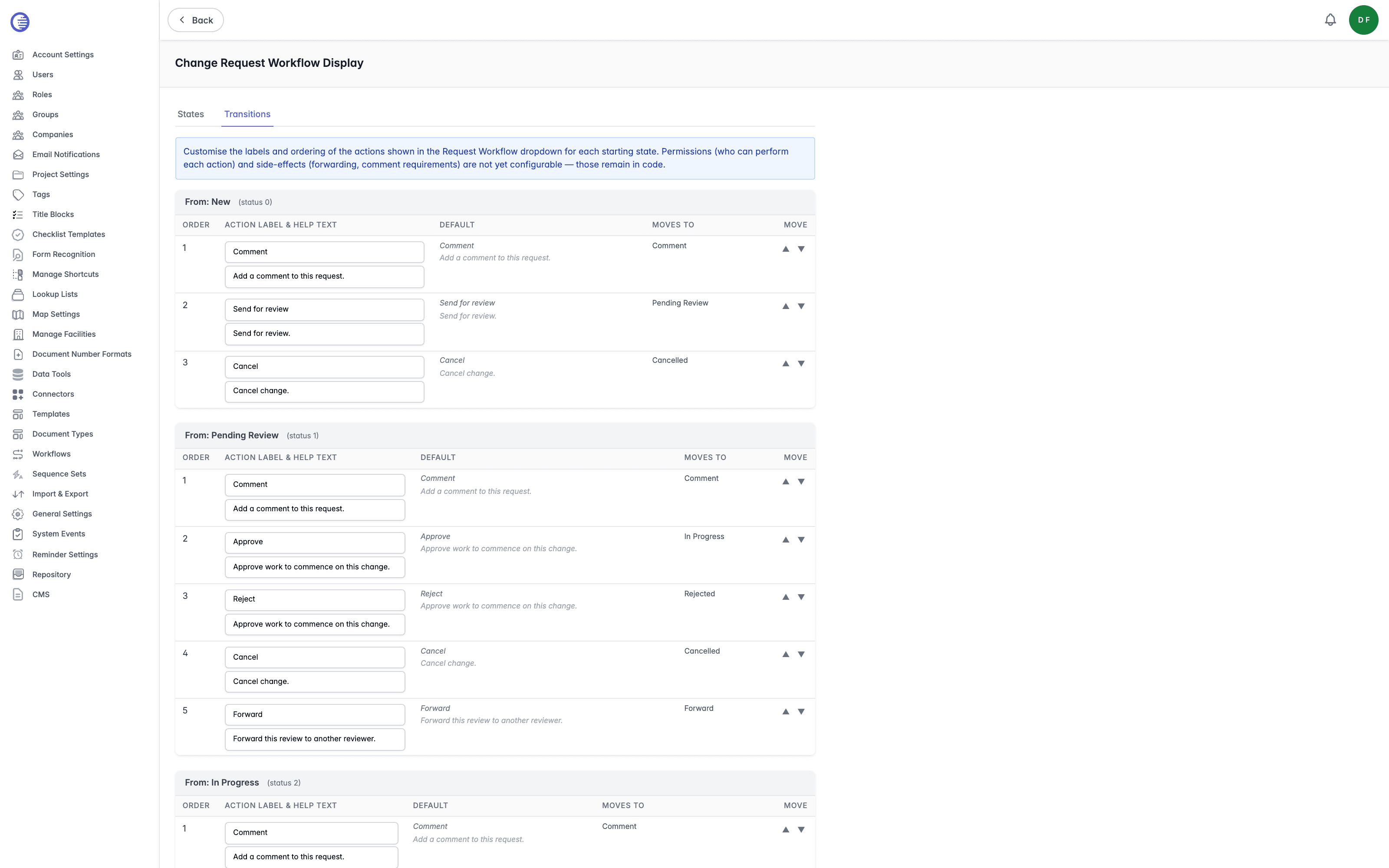
Task: Move New state's Cancel action up
Action: coord(786,363)
